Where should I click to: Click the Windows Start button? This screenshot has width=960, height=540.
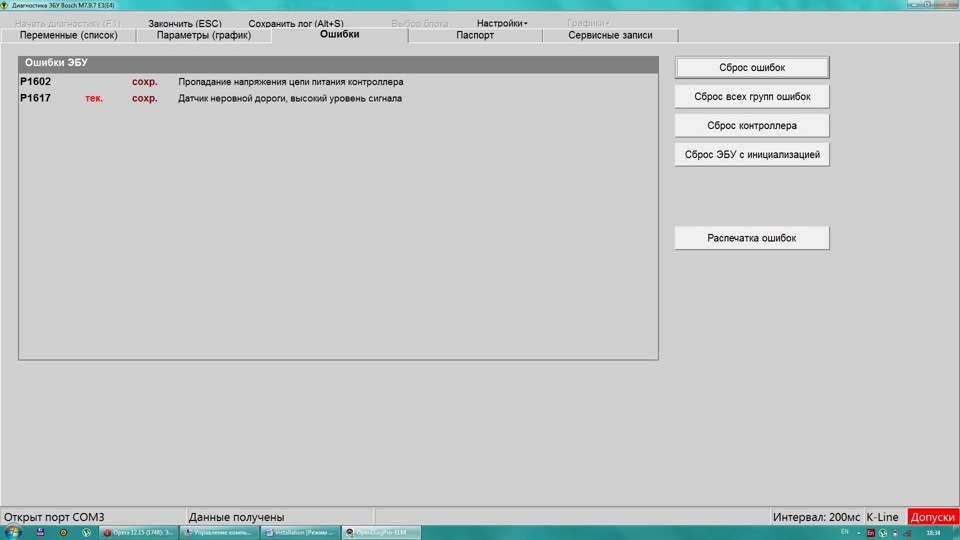pyautogui.click(x=11, y=532)
